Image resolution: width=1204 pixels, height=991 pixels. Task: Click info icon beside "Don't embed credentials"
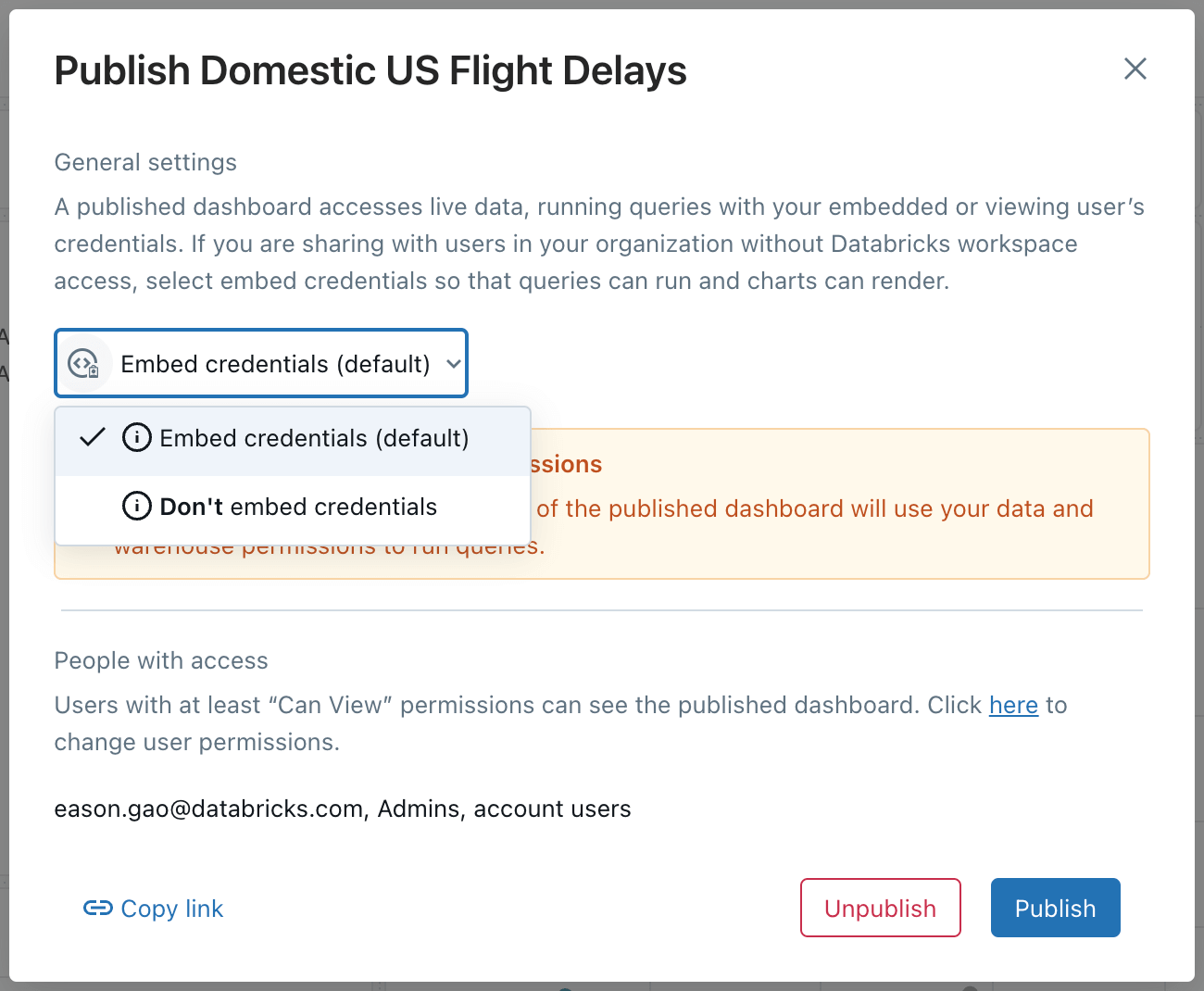[x=137, y=506]
